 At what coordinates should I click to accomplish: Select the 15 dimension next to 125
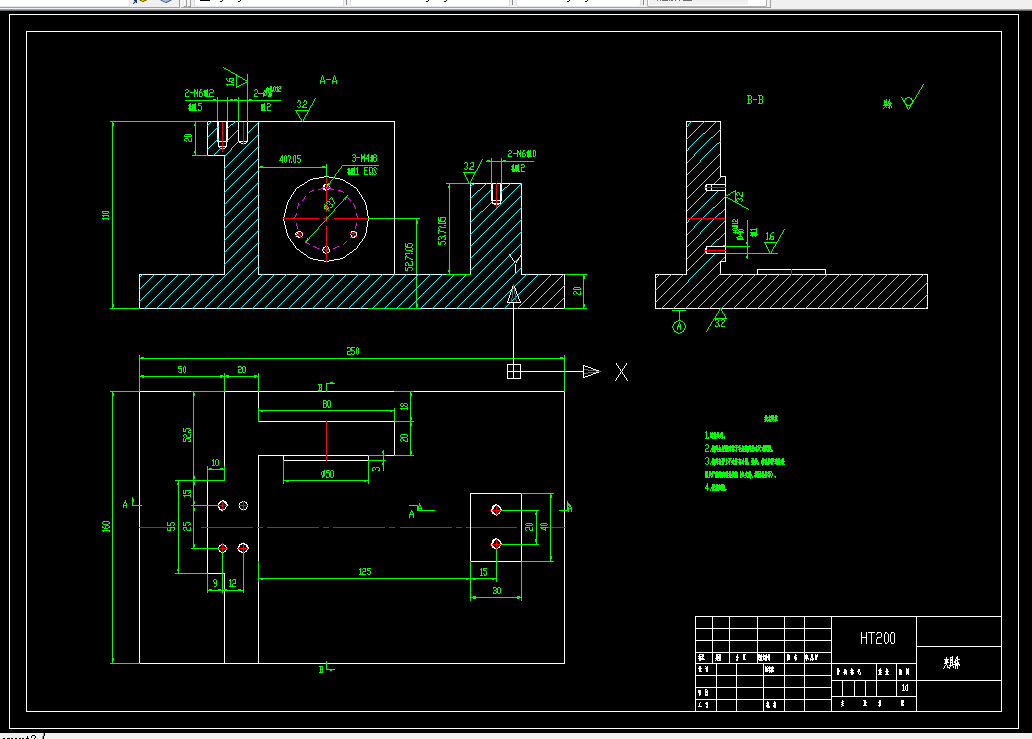point(483,572)
